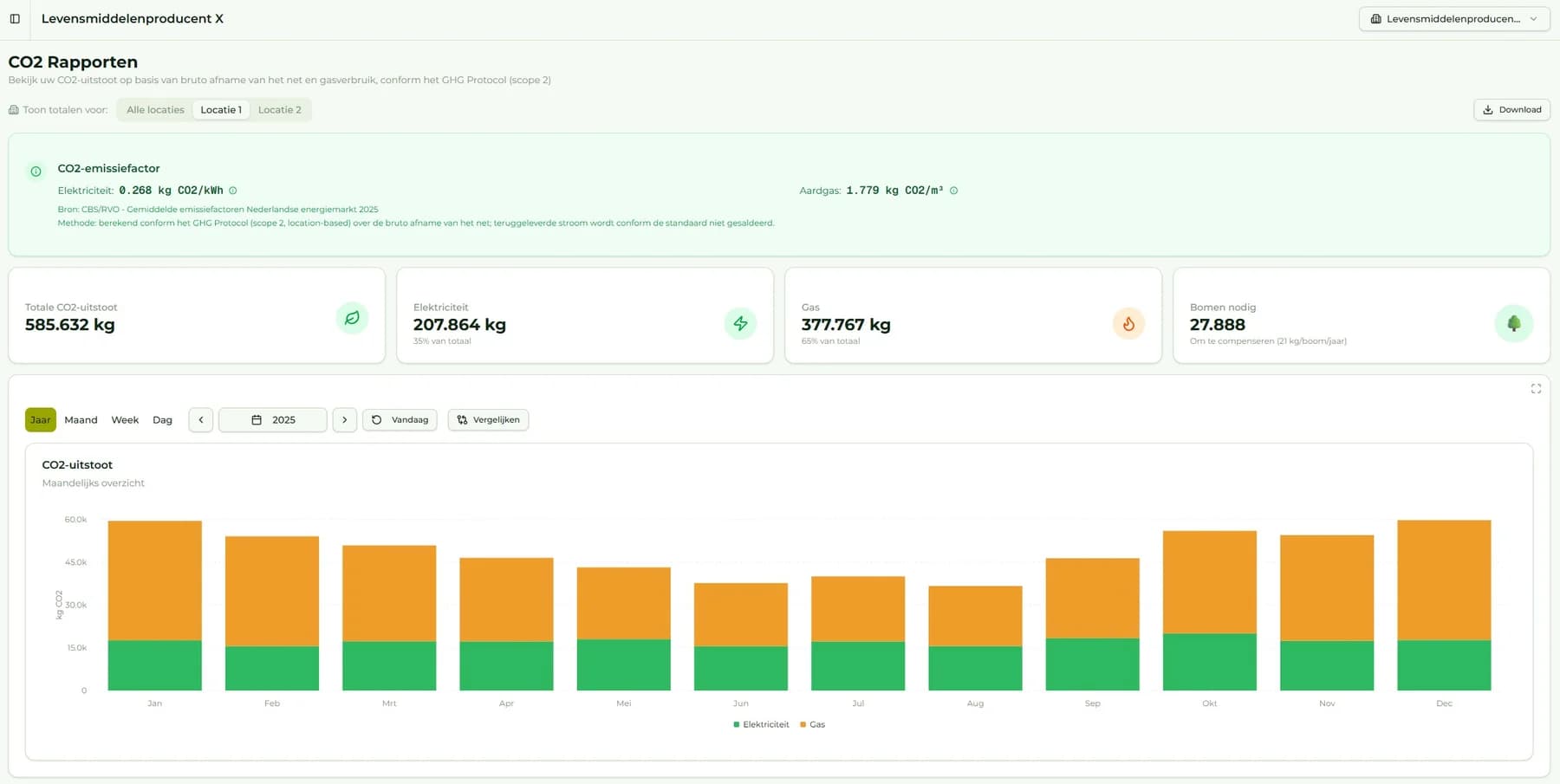The image size is (1560, 784).
Task: Switch to Week period view
Action: 125,420
